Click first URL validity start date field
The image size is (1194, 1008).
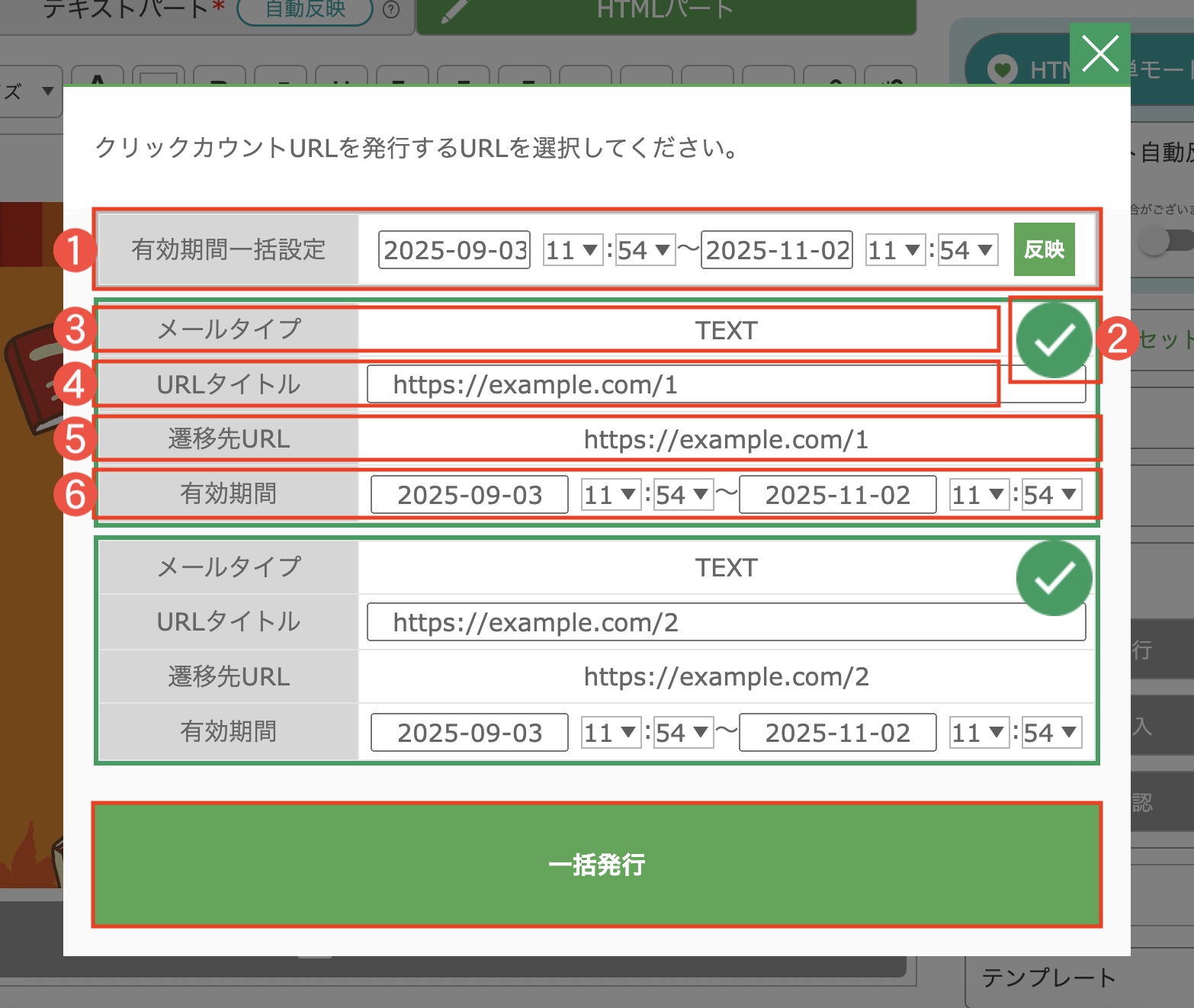(x=469, y=495)
